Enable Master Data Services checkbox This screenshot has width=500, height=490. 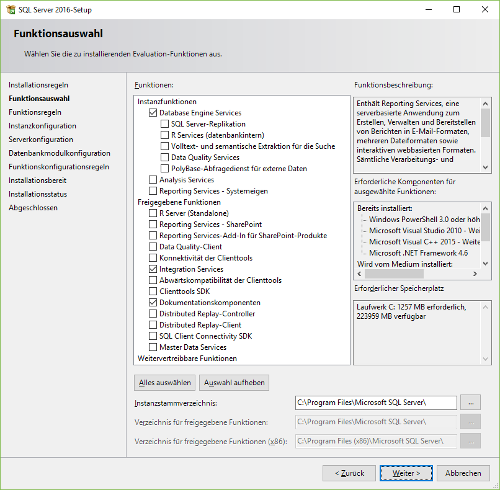pyautogui.click(x=153, y=347)
